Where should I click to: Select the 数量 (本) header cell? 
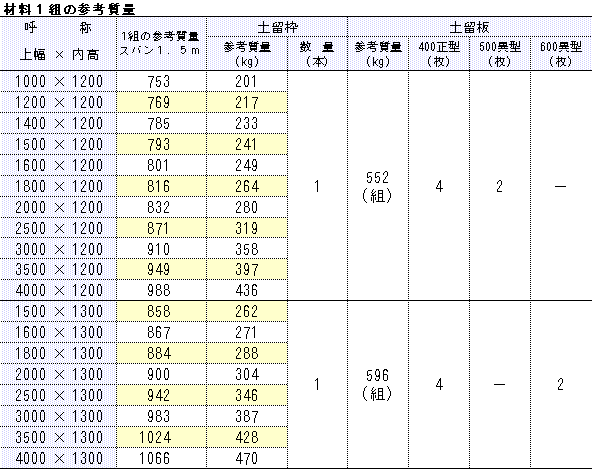click(317, 54)
